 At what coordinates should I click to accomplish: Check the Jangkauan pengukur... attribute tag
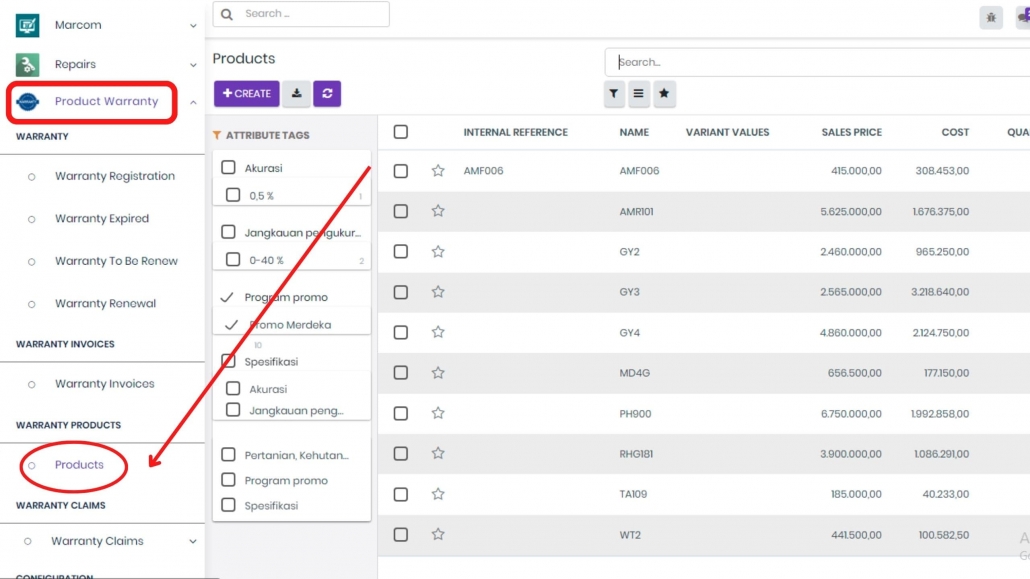(x=228, y=232)
